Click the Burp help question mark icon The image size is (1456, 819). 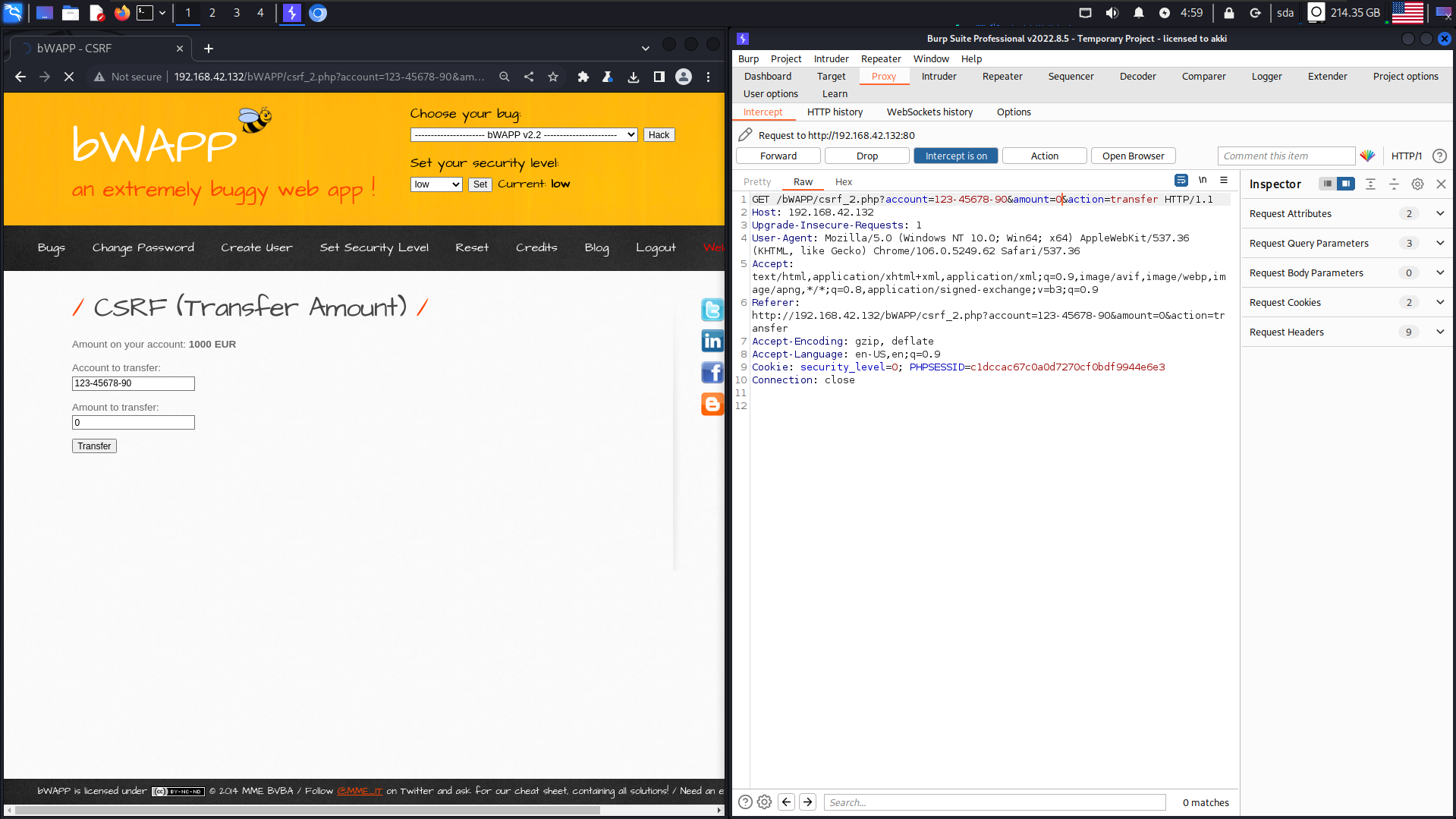tap(1439, 156)
